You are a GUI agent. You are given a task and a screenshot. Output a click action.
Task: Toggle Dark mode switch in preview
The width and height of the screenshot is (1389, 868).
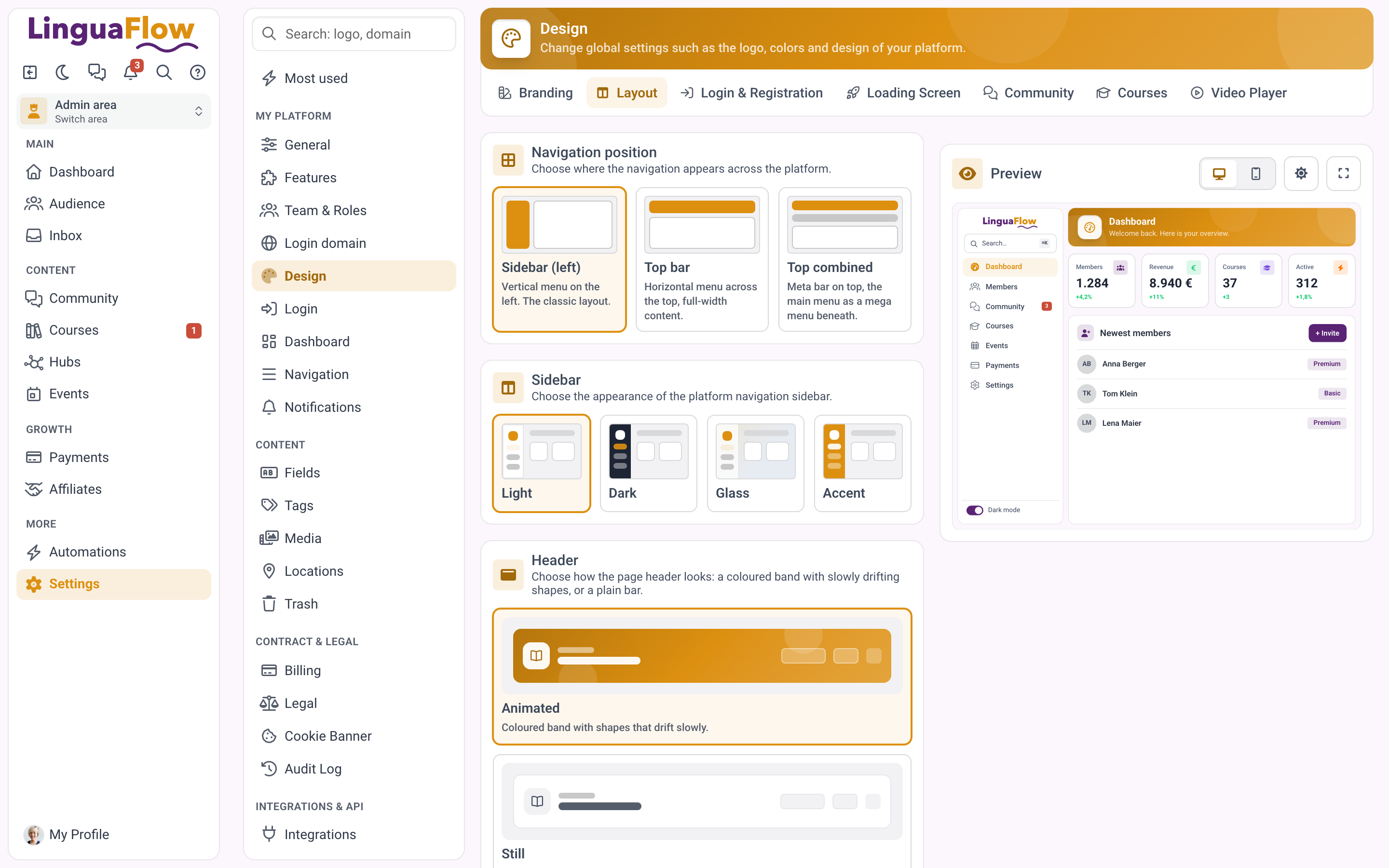[975, 510]
